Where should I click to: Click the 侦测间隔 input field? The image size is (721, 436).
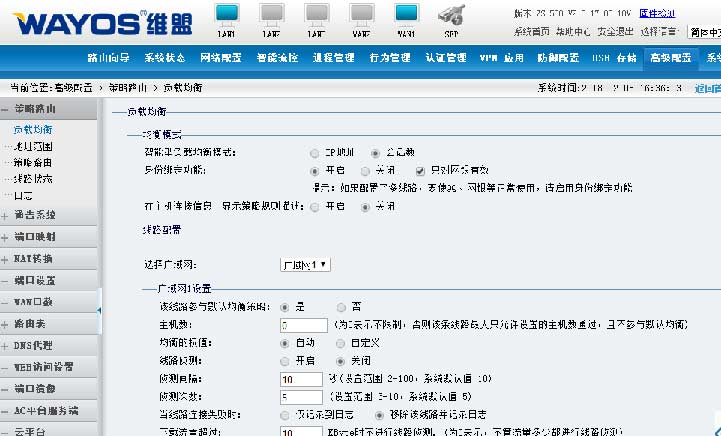point(301,379)
